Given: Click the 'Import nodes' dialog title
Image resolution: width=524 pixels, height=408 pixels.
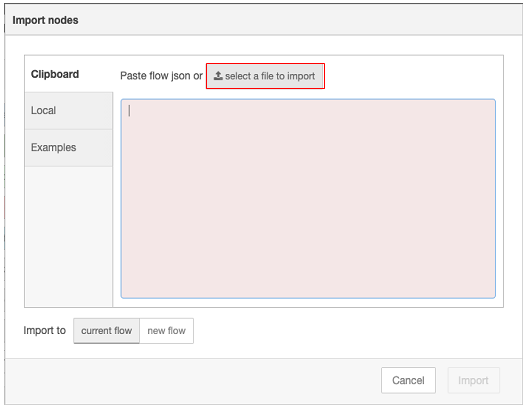Looking at the screenshot, I should [x=45, y=20].
